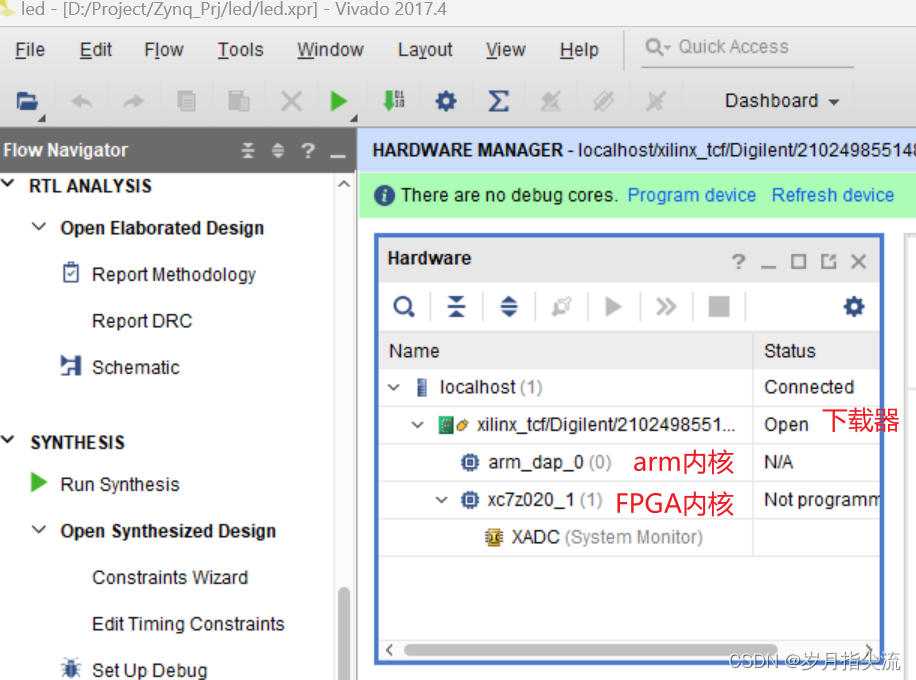Expand all in Flow Navigator header
Screen dimensions: 916x680
click(278, 151)
